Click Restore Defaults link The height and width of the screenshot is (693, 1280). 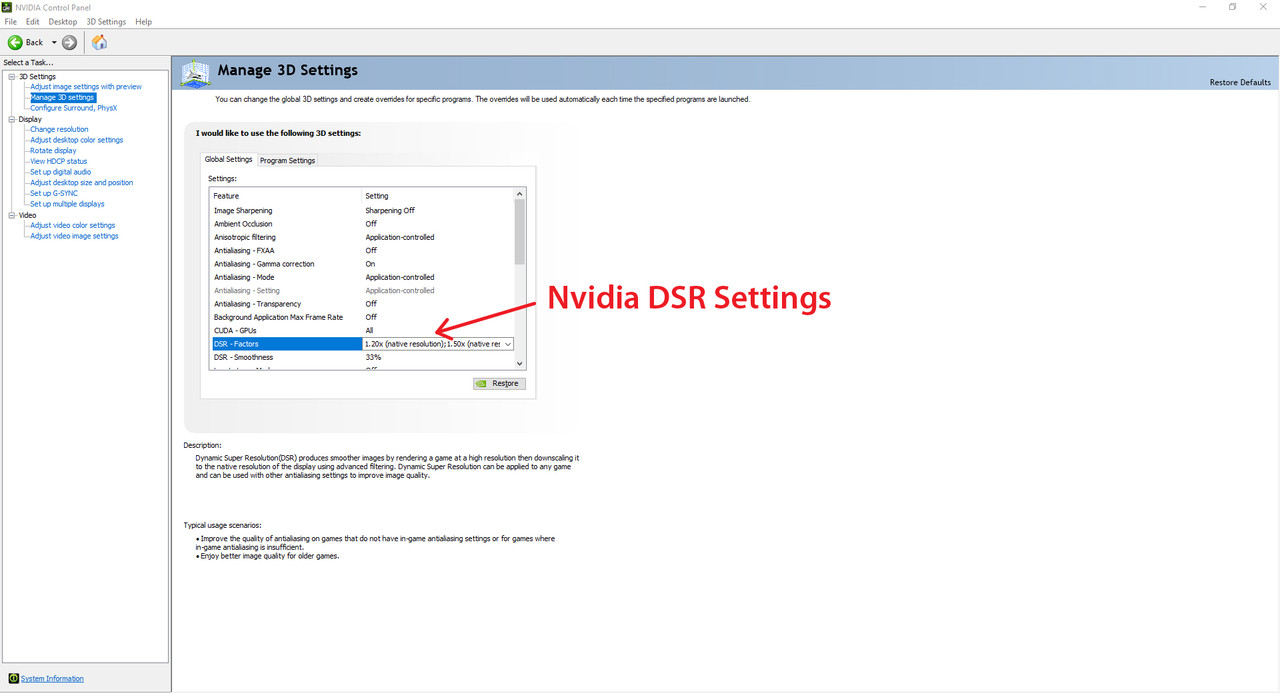coord(1240,82)
